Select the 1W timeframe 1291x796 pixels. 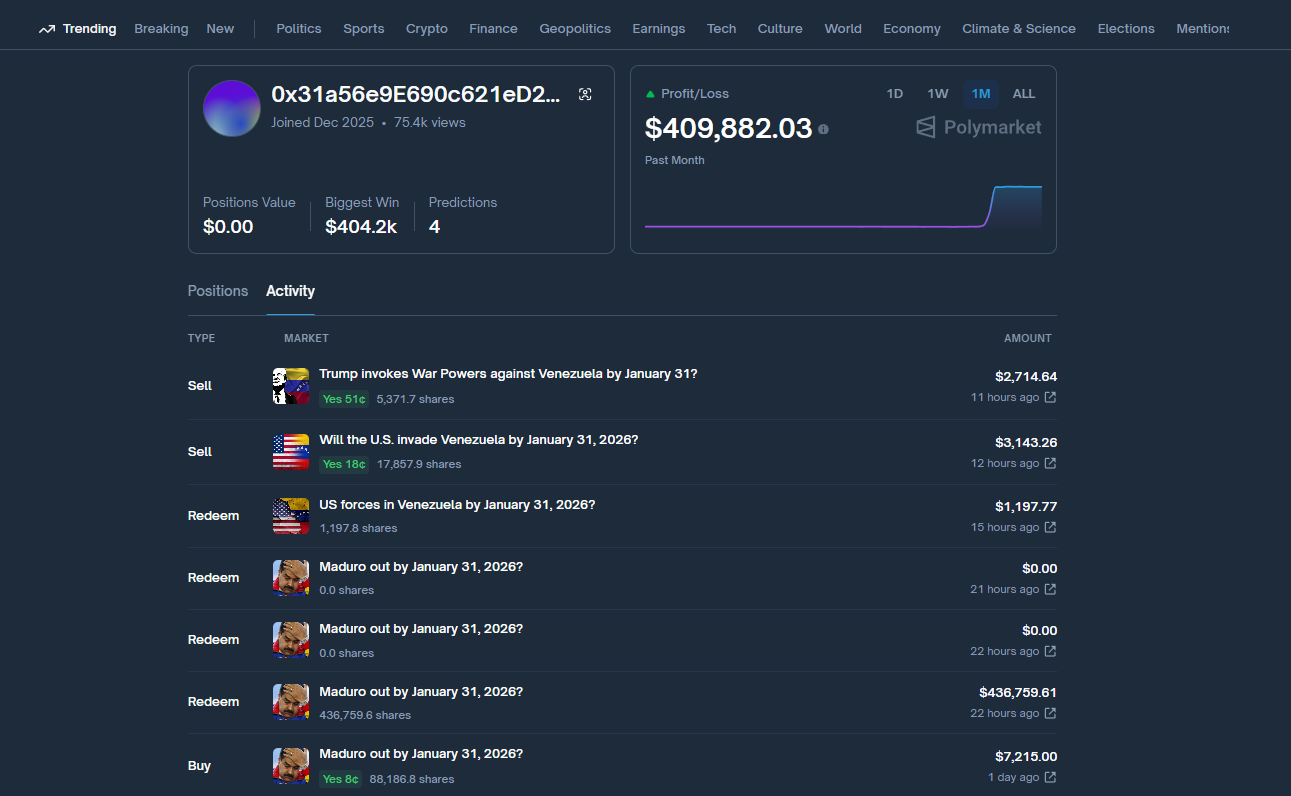937,93
